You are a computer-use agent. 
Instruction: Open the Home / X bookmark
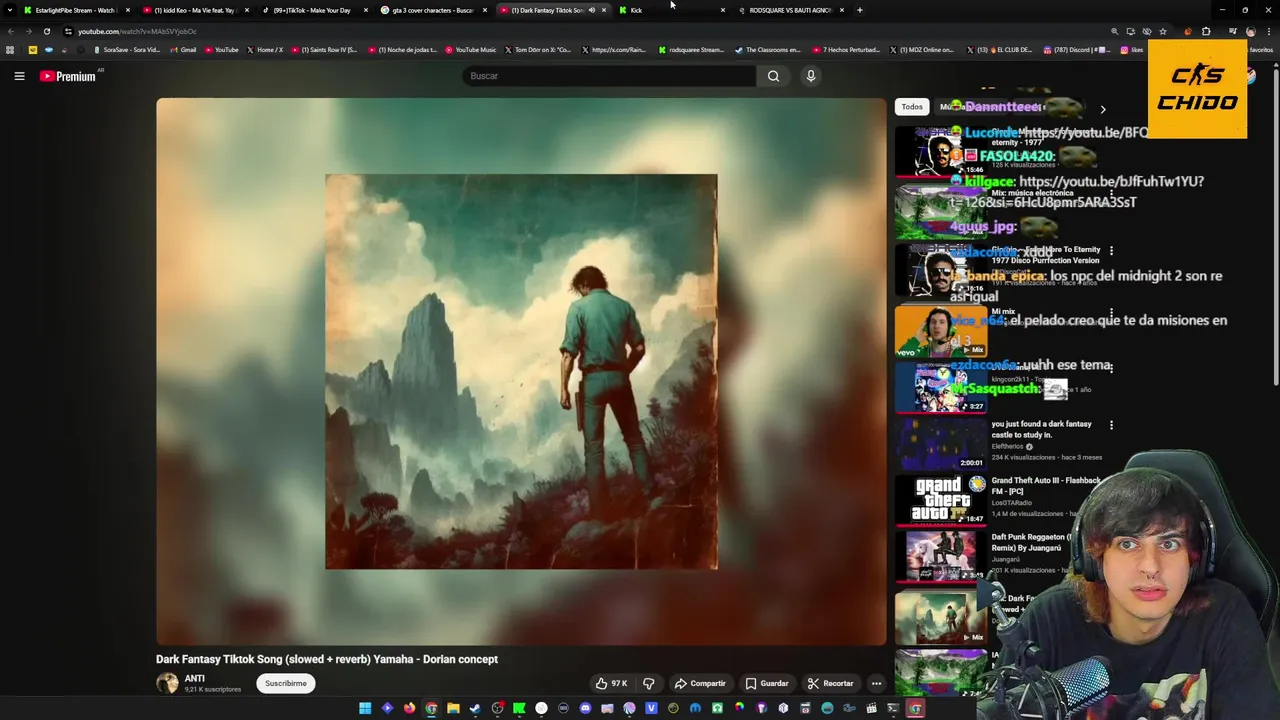[x=265, y=50]
